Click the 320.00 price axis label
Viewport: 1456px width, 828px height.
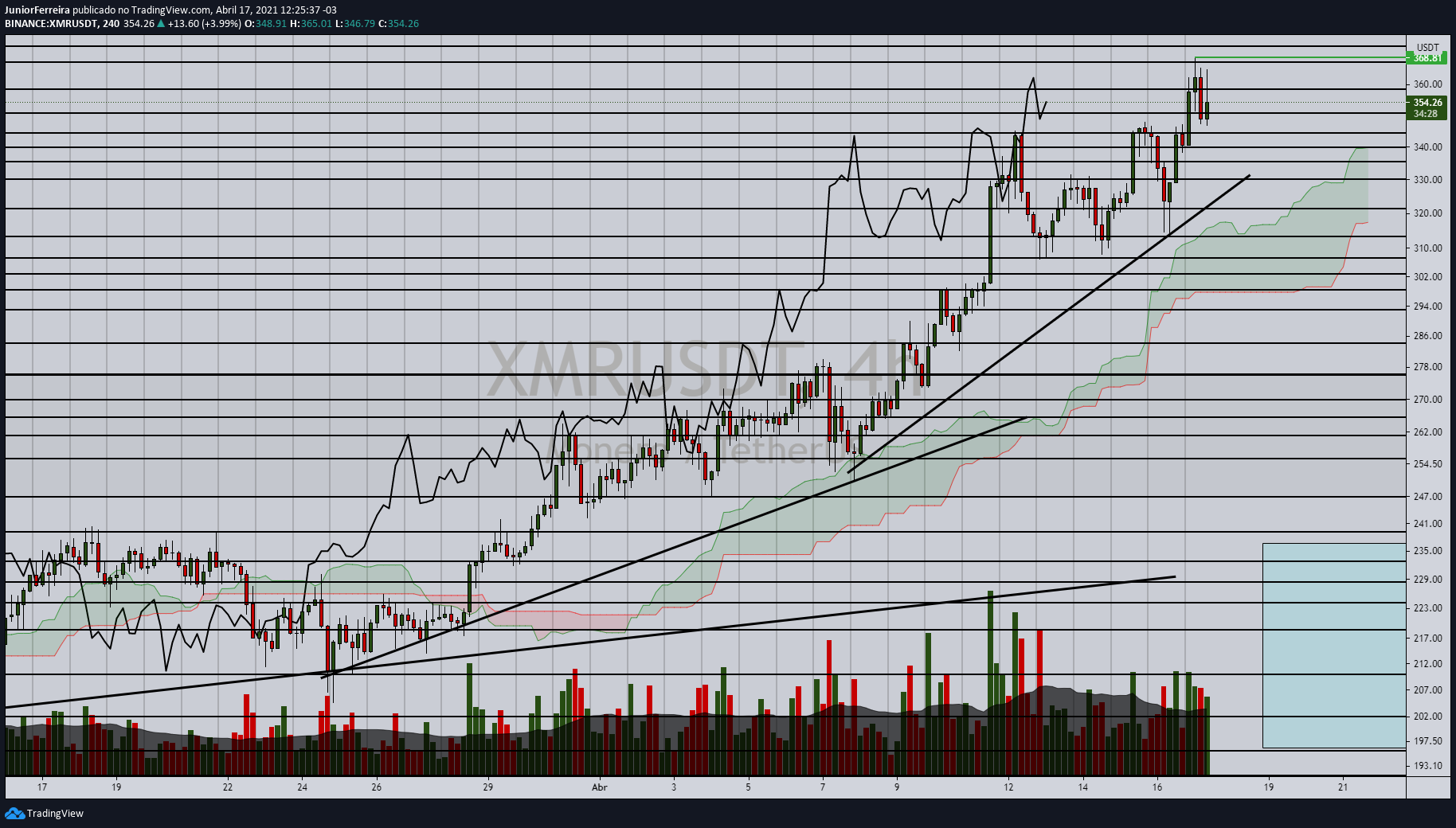click(1427, 213)
